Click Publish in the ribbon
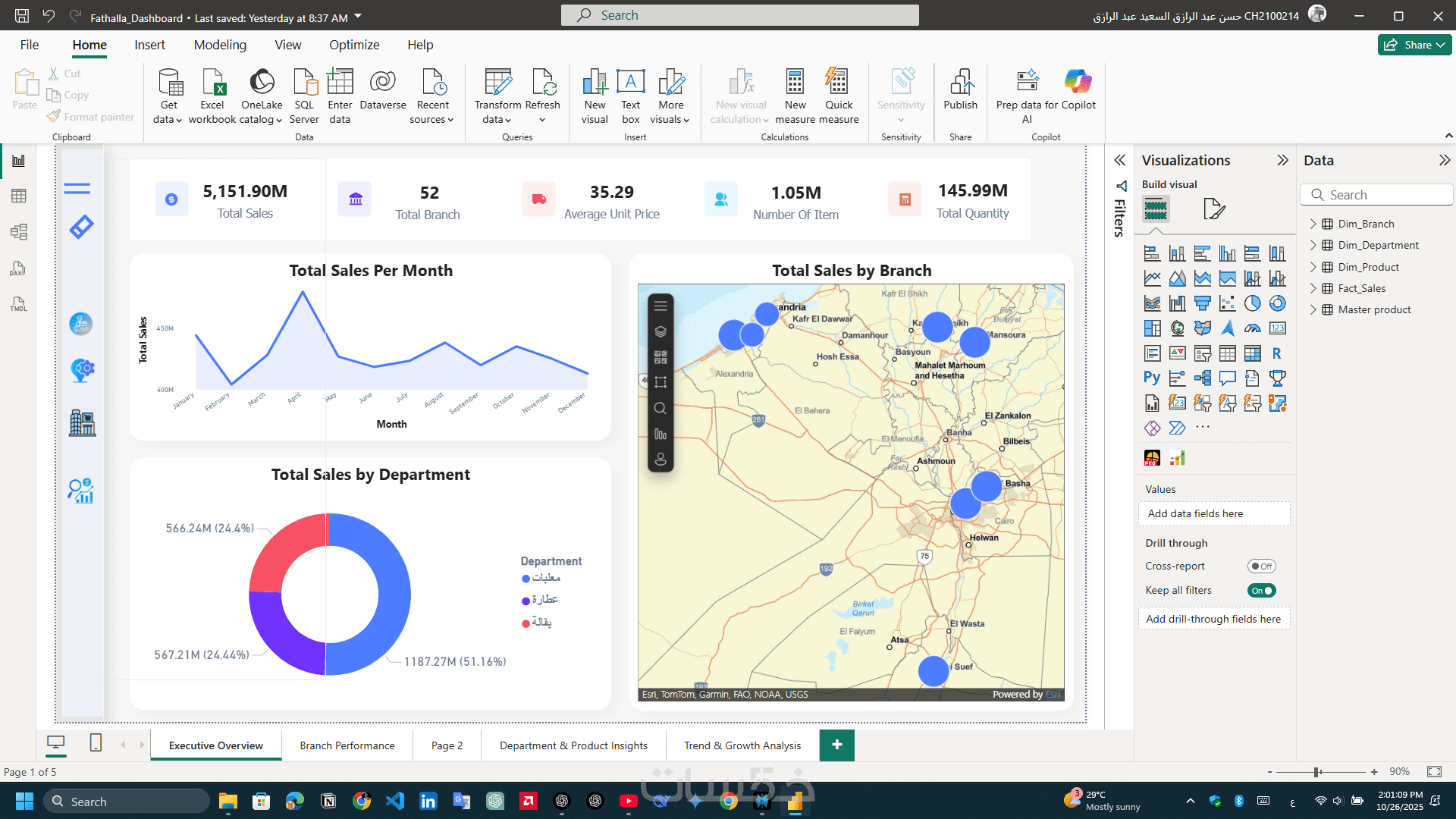The image size is (1456, 819). (x=960, y=90)
